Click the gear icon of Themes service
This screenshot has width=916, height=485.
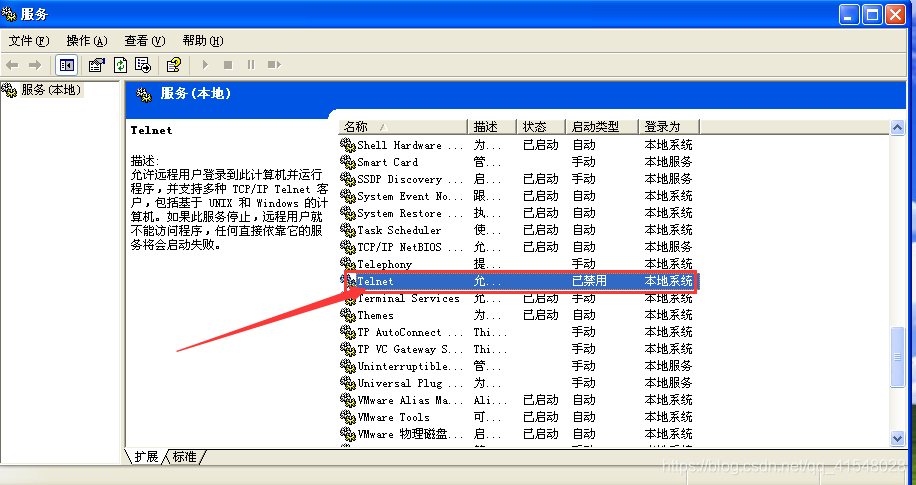point(348,315)
